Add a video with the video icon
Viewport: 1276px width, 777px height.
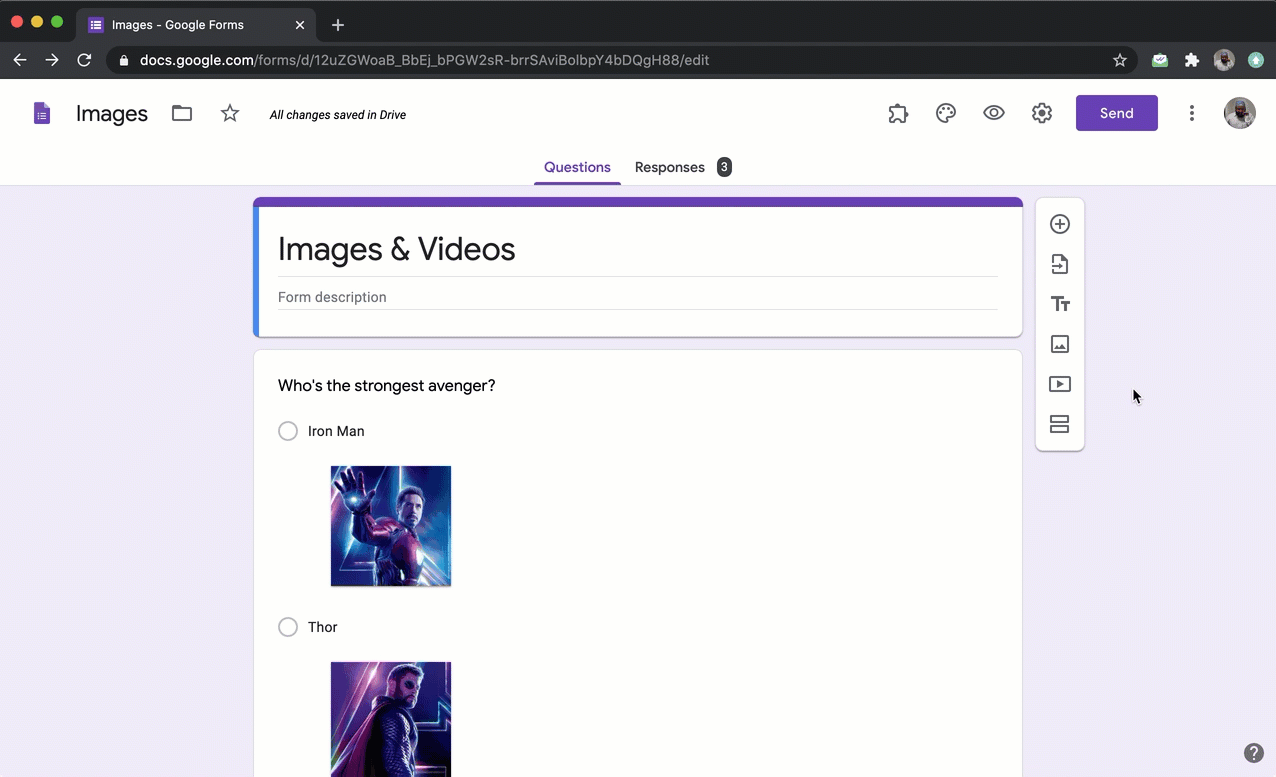pos(1060,384)
